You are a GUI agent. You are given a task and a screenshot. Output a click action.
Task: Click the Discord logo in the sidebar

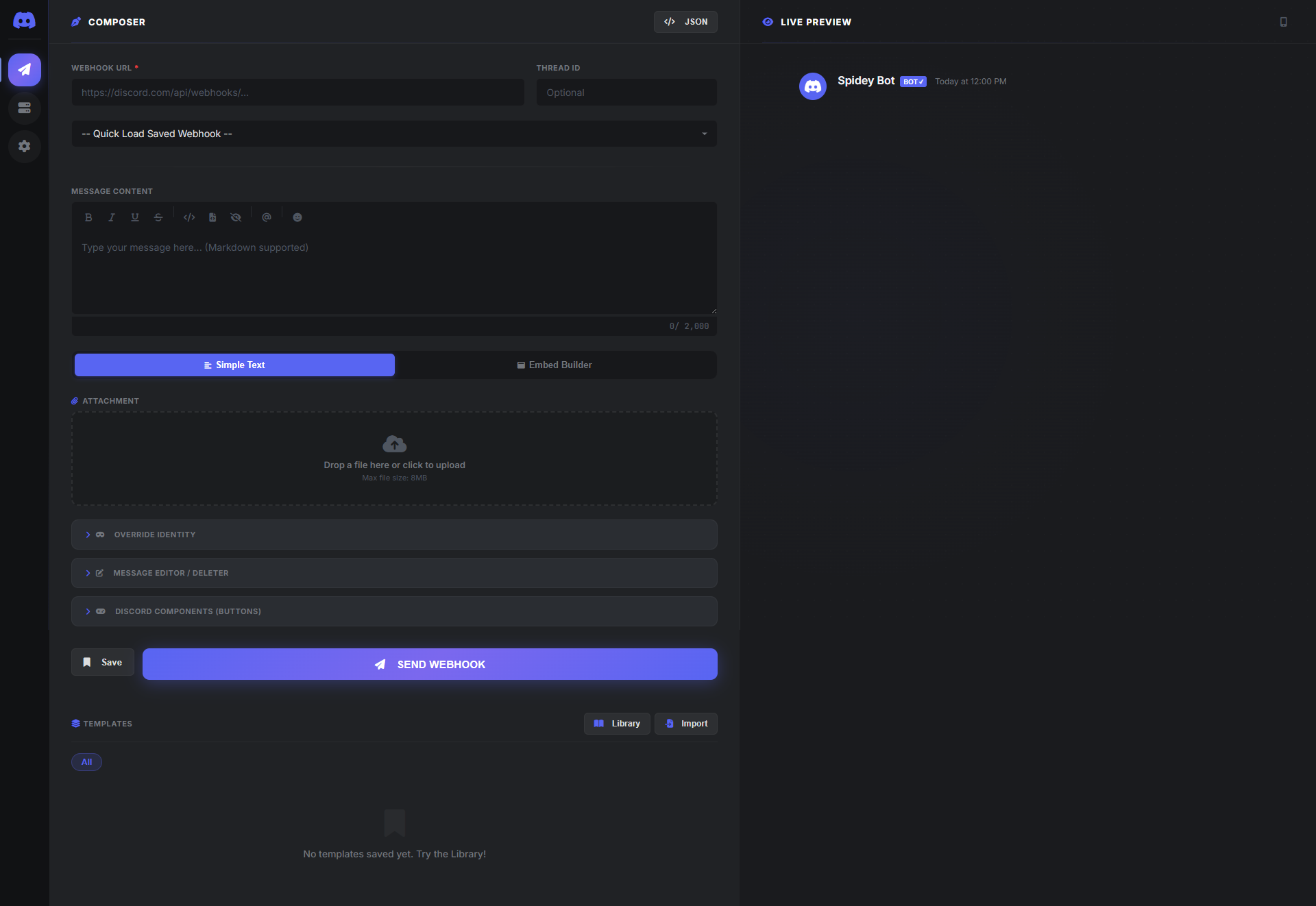coord(24,21)
